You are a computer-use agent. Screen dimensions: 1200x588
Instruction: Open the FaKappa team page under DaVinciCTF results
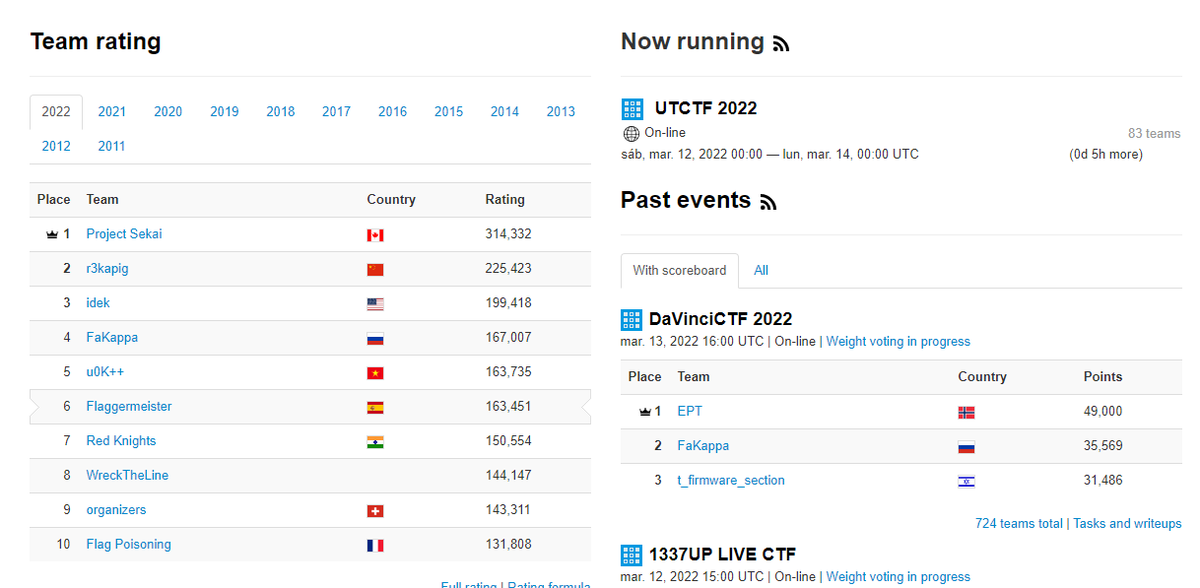703,445
